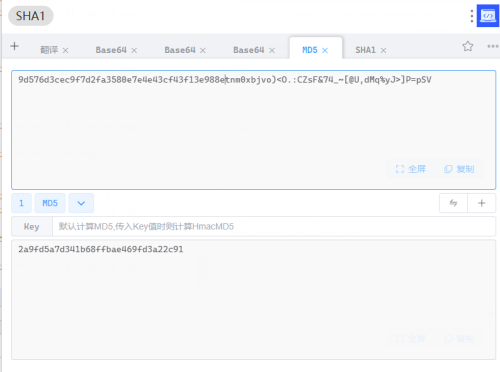Open the three-dot tab overflow menu
The height and width of the screenshot is (372, 500).
tap(493, 46)
